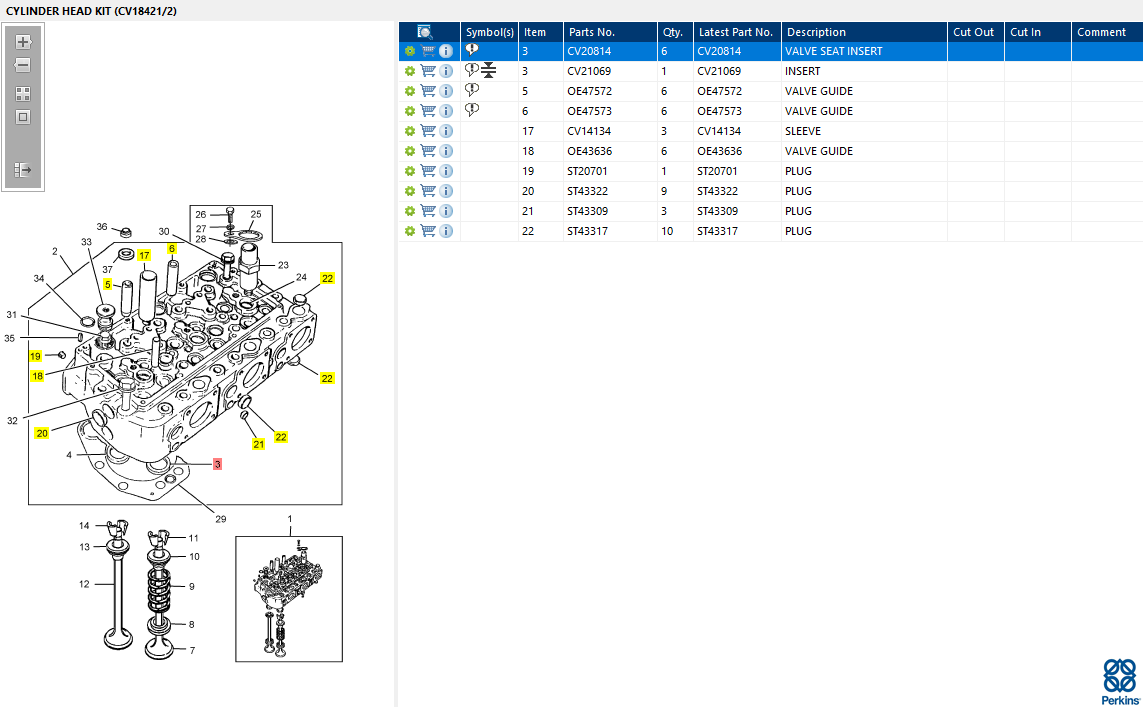The width and height of the screenshot is (1143, 707).
Task: Click the note symbol in OE47573 row
Action: click(x=472, y=110)
